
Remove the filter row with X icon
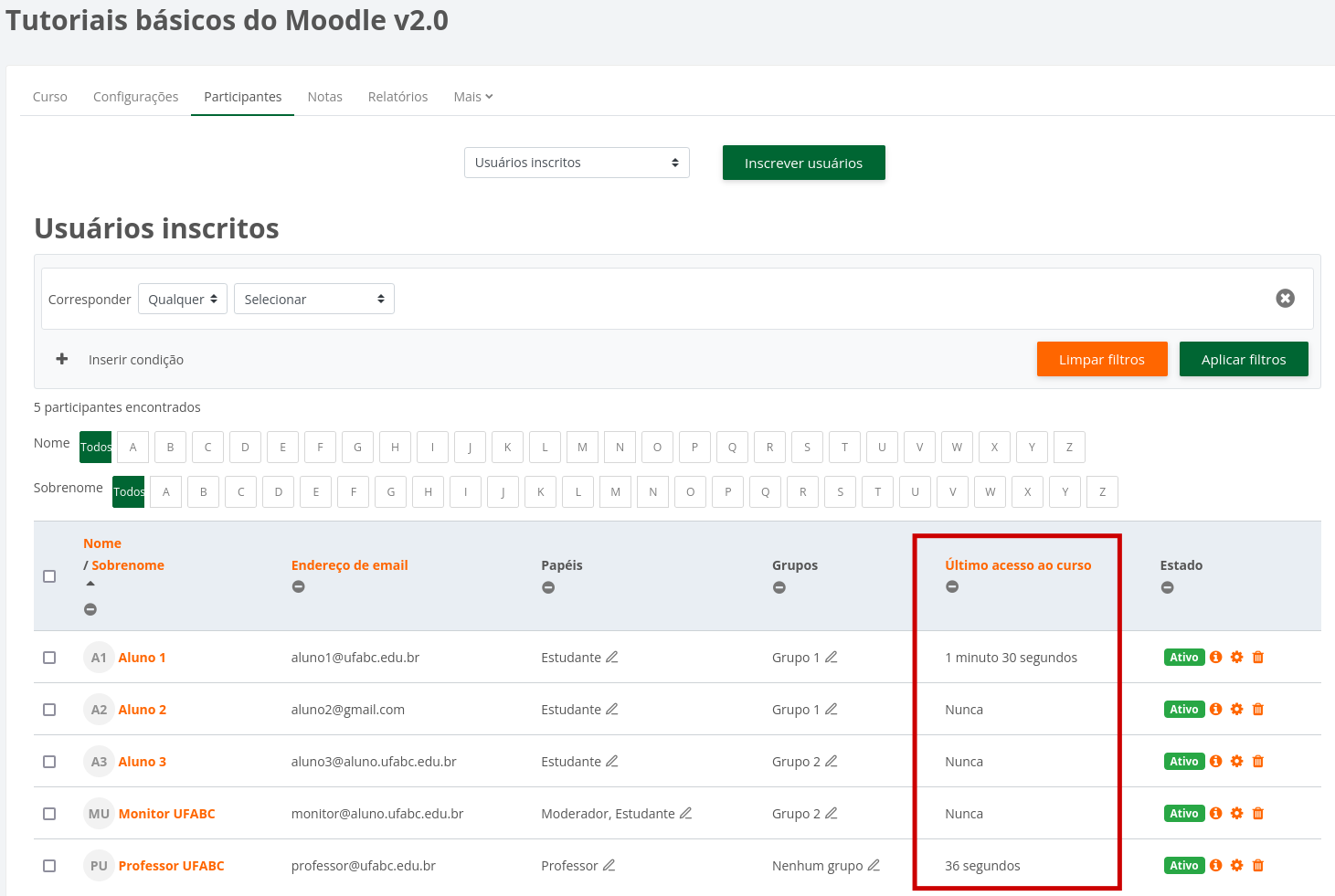(1285, 299)
